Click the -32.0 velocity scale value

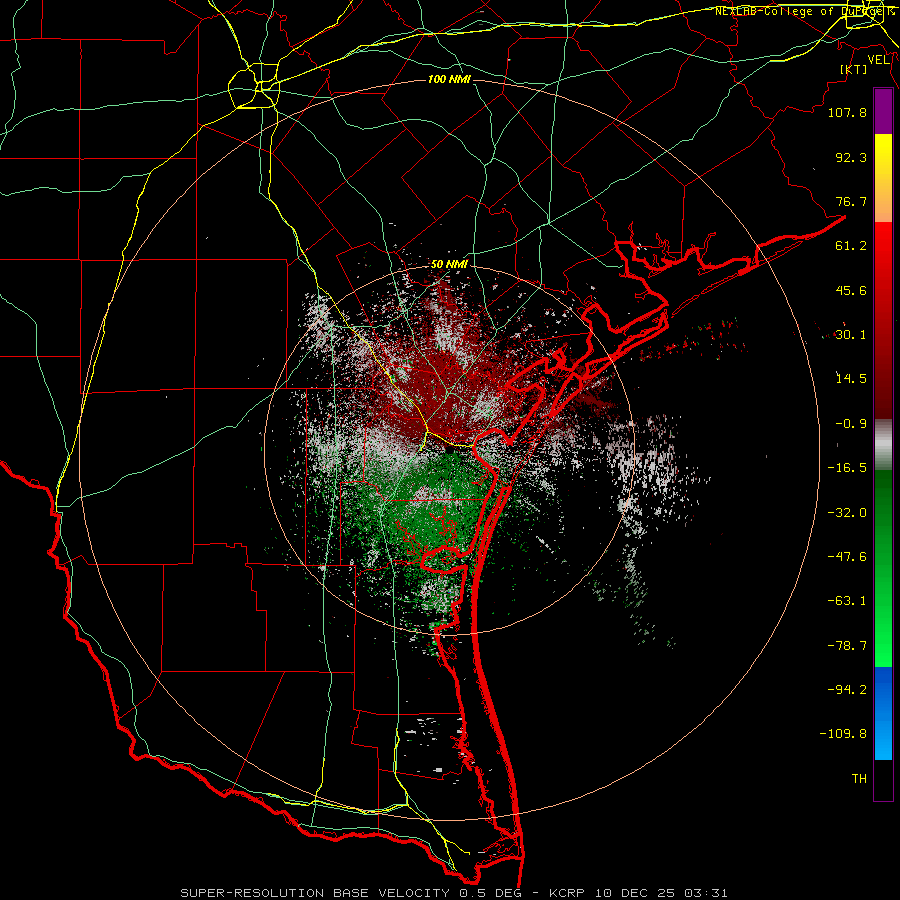coord(847,513)
